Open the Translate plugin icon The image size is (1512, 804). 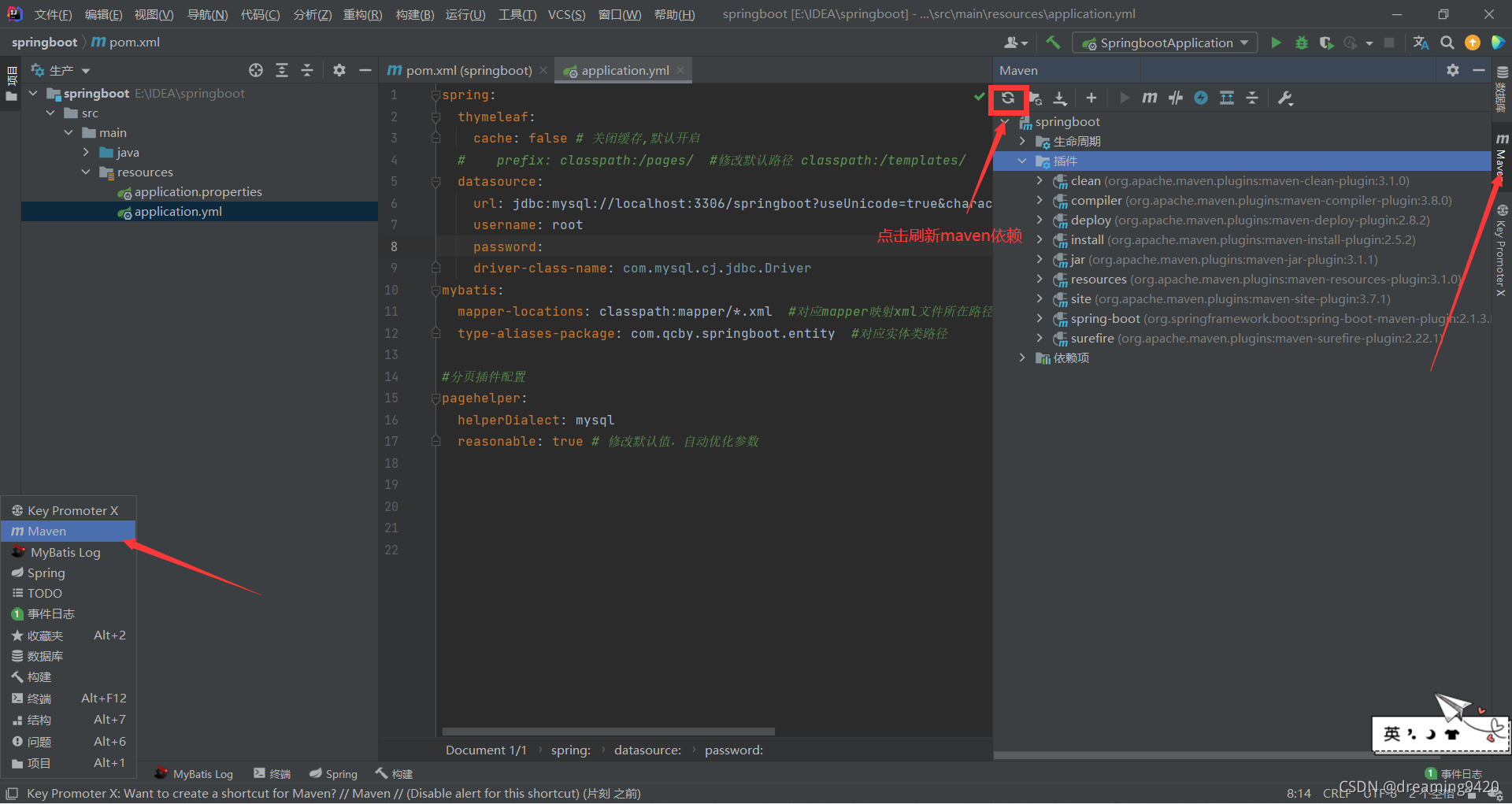coord(1421,43)
